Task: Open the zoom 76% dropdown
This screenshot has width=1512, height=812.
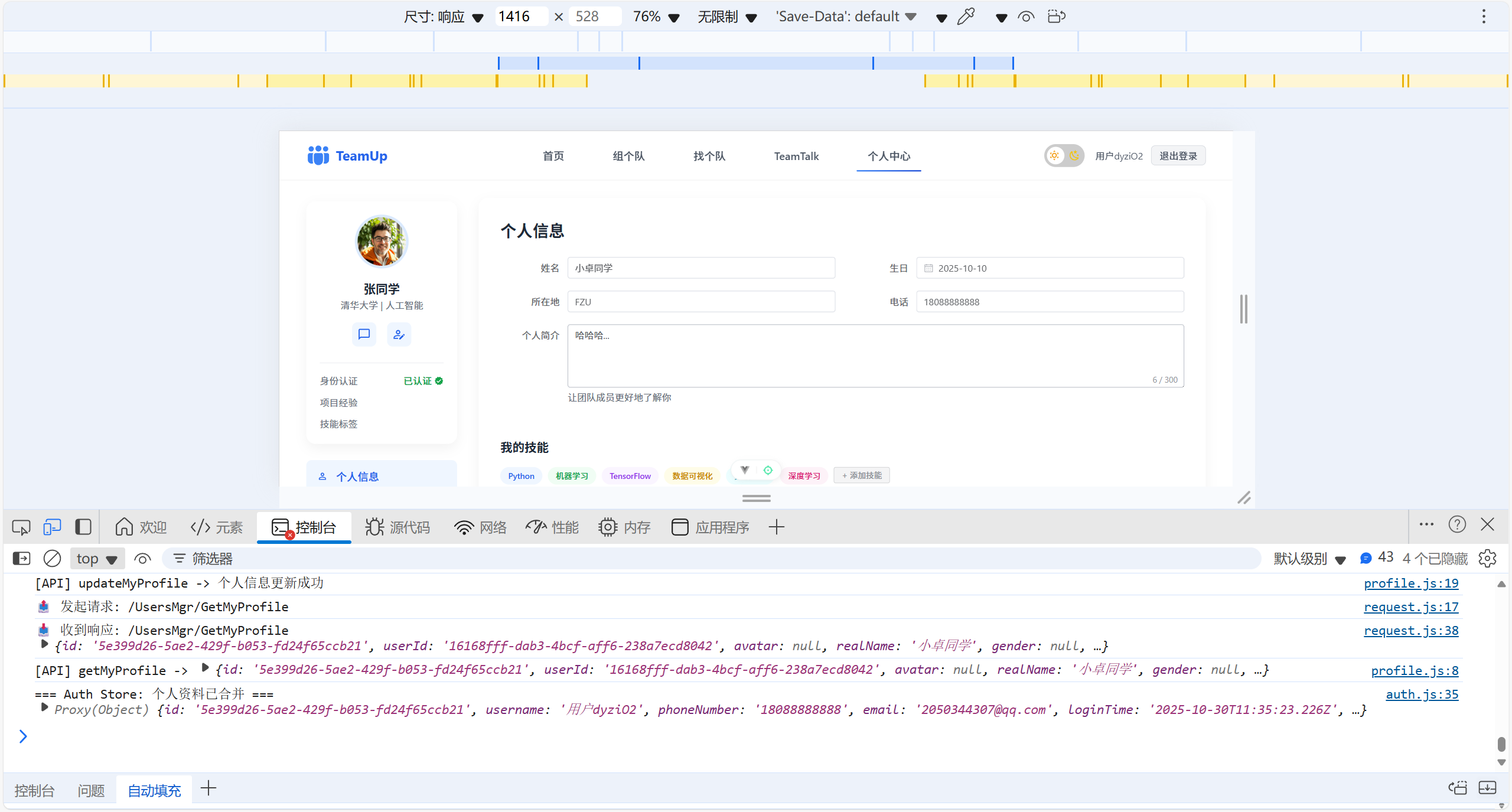Action: pos(656,17)
